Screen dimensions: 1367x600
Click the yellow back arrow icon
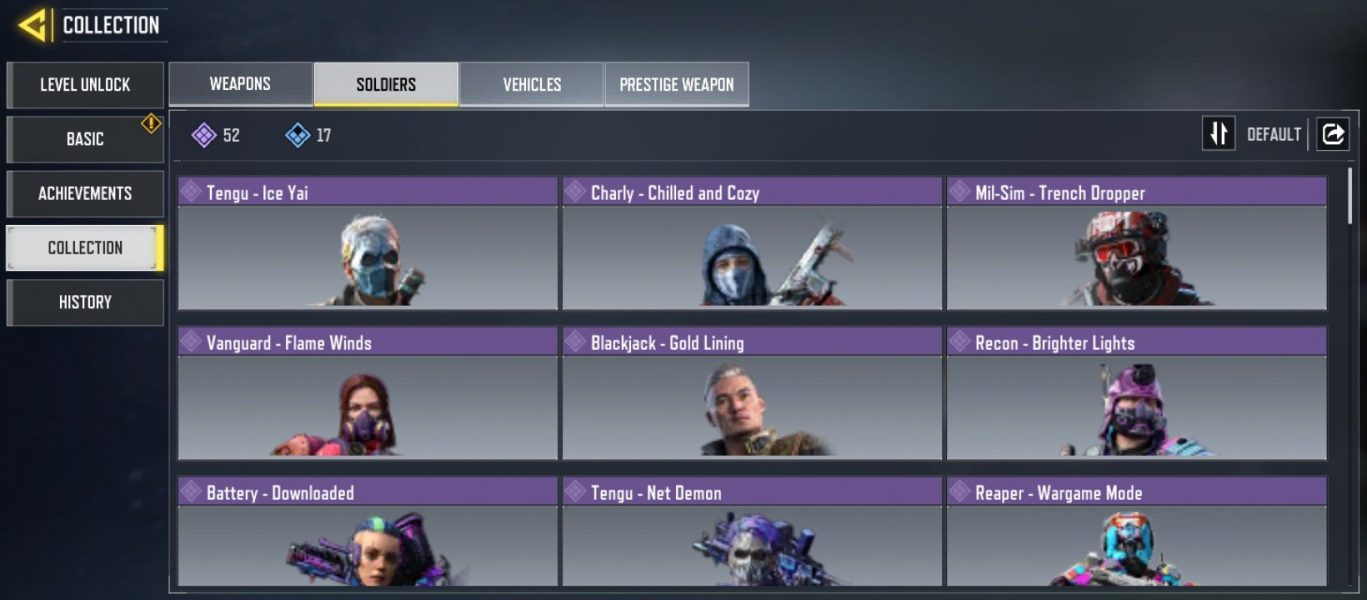33,24
